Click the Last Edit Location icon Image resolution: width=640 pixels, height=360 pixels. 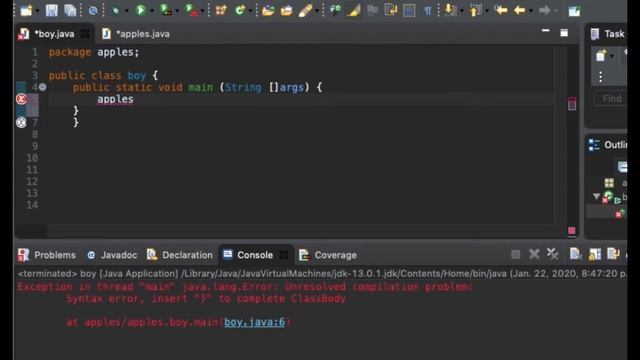501,10
